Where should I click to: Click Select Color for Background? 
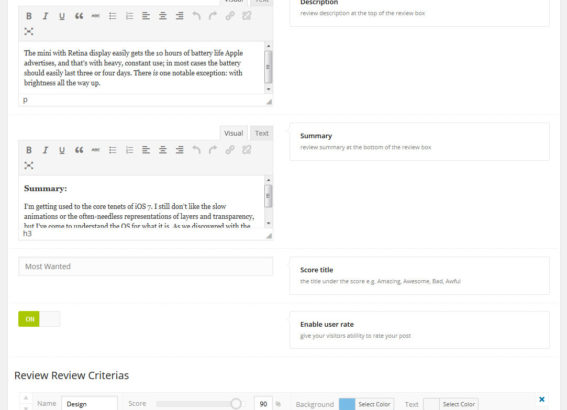coord(374,404)
